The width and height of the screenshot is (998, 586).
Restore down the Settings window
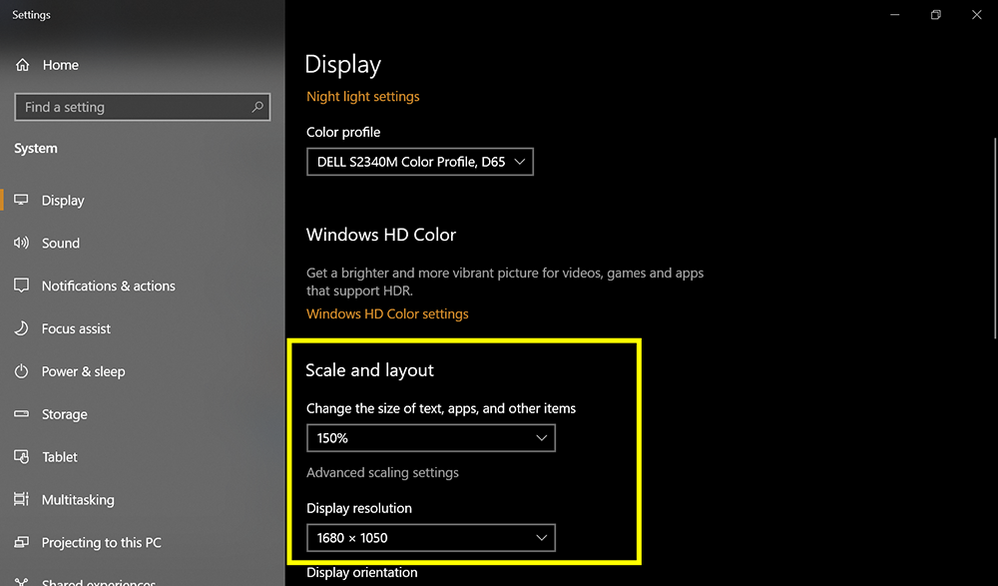click(936, 15)
